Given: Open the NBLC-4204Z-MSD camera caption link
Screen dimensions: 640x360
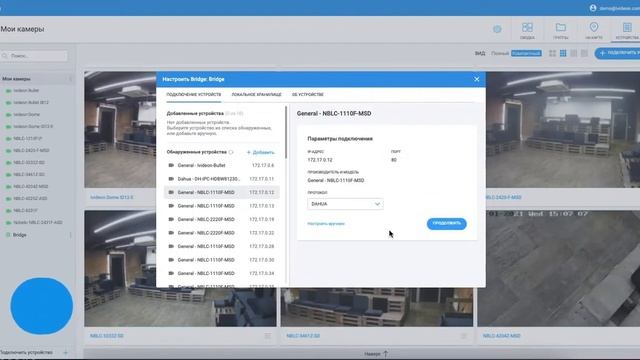Looking at the screenshot, I should [501, 336].
